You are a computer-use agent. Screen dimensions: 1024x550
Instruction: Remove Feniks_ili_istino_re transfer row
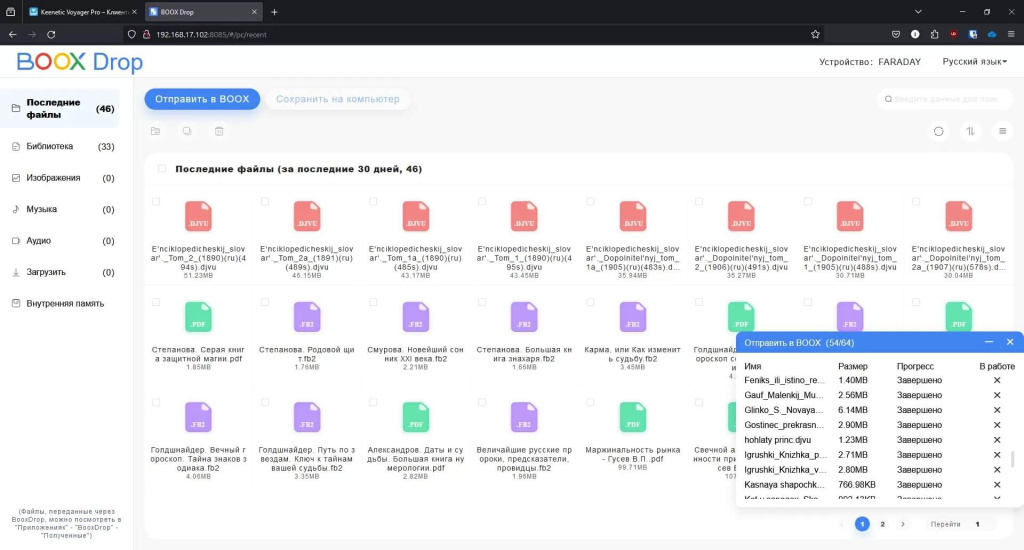[x=997, y=380]
